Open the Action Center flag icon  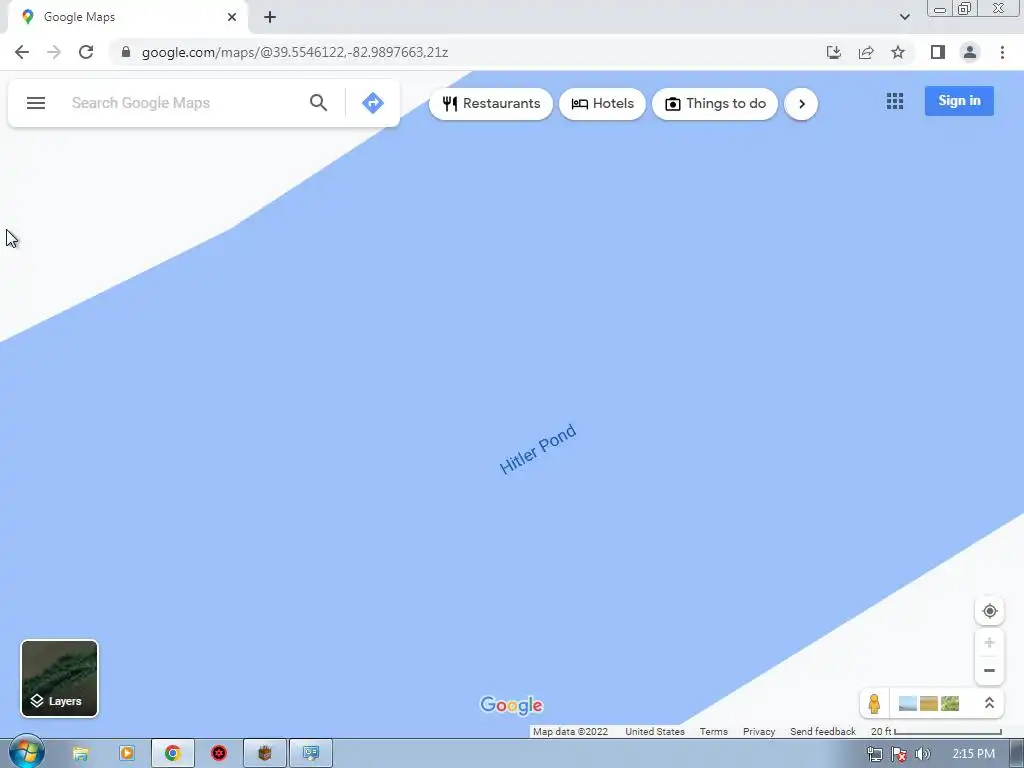(899, 754)
